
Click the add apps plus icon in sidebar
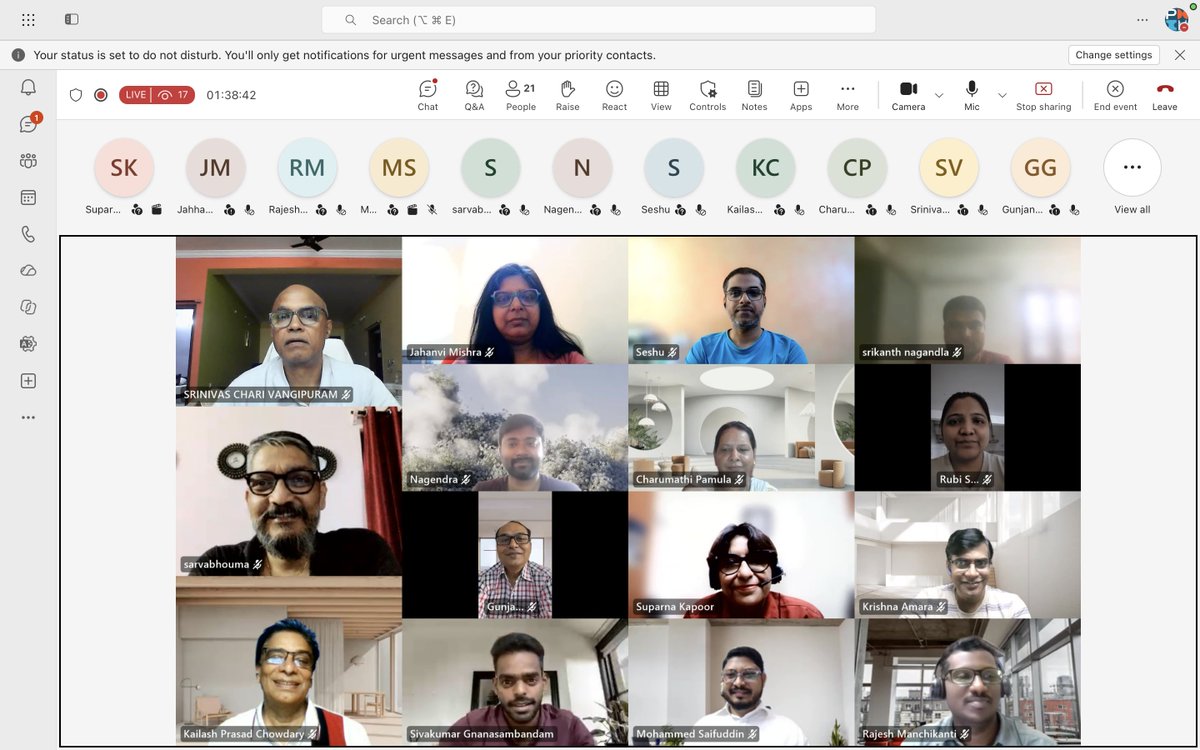[x=28, y=381]
